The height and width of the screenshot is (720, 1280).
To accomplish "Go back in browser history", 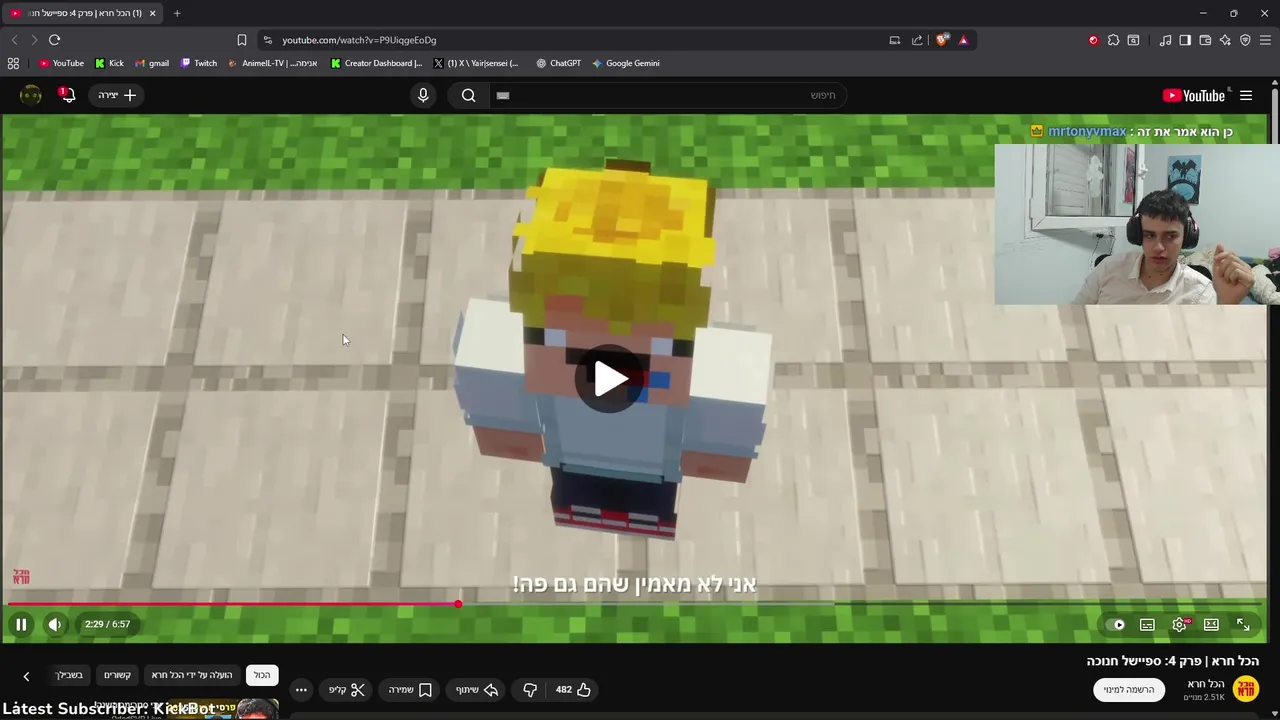I will tap(14, 40).
